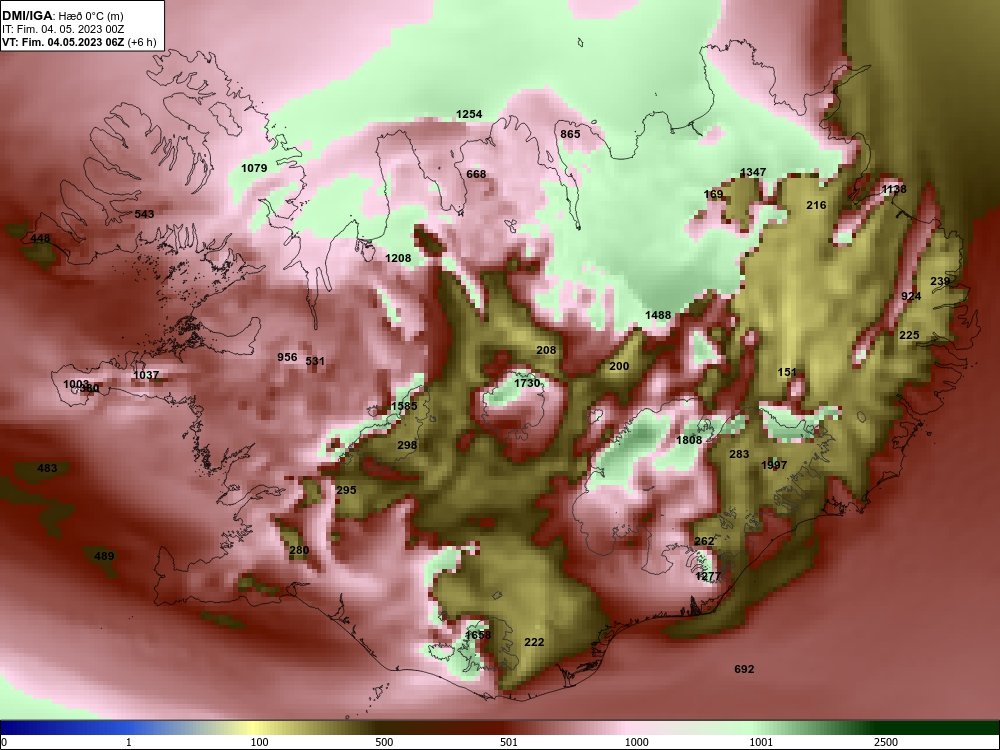Click the 1585 height value
Screen dimensions: 1000x750
404,406
